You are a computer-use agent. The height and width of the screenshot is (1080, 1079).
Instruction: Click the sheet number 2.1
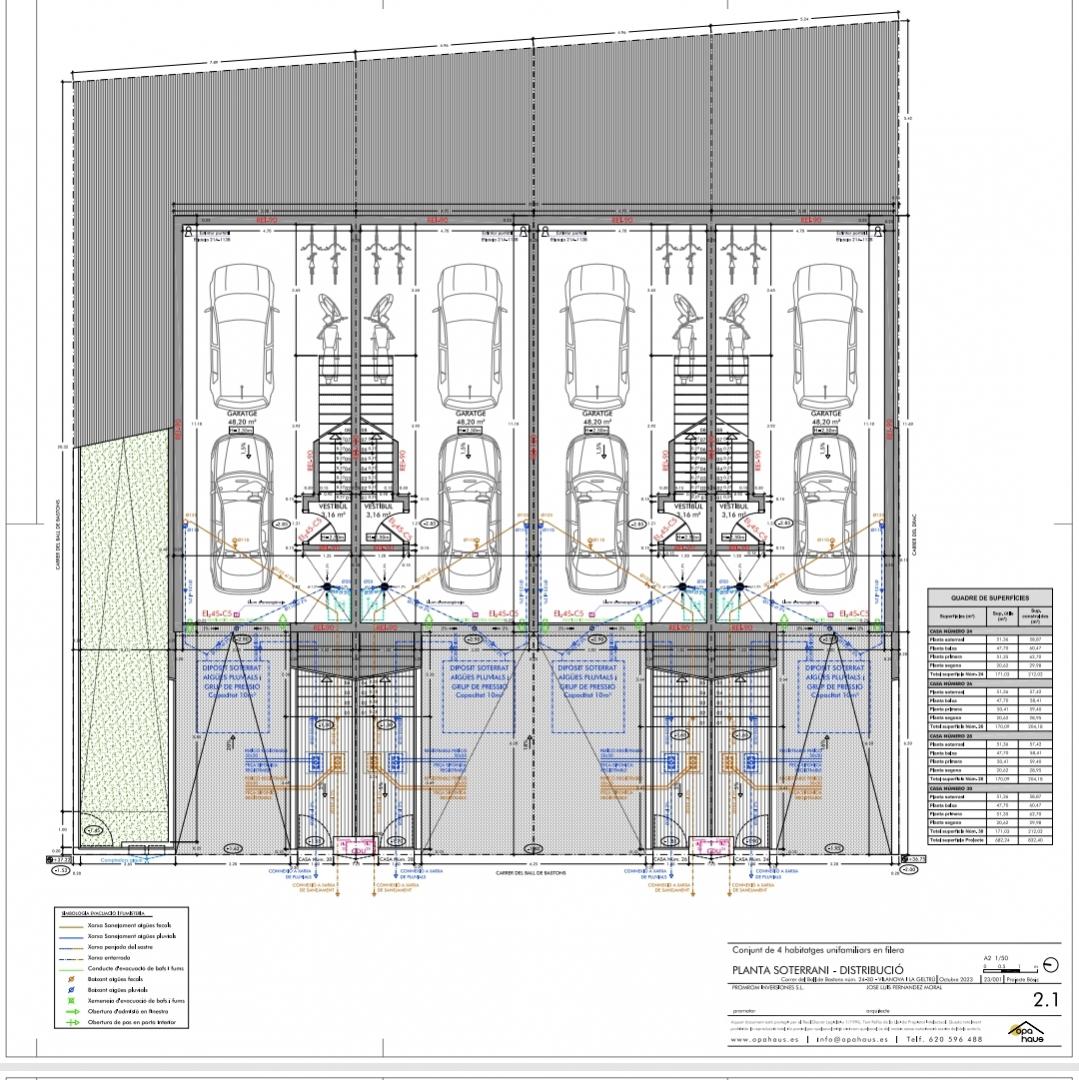click(x=1045, y=998)
